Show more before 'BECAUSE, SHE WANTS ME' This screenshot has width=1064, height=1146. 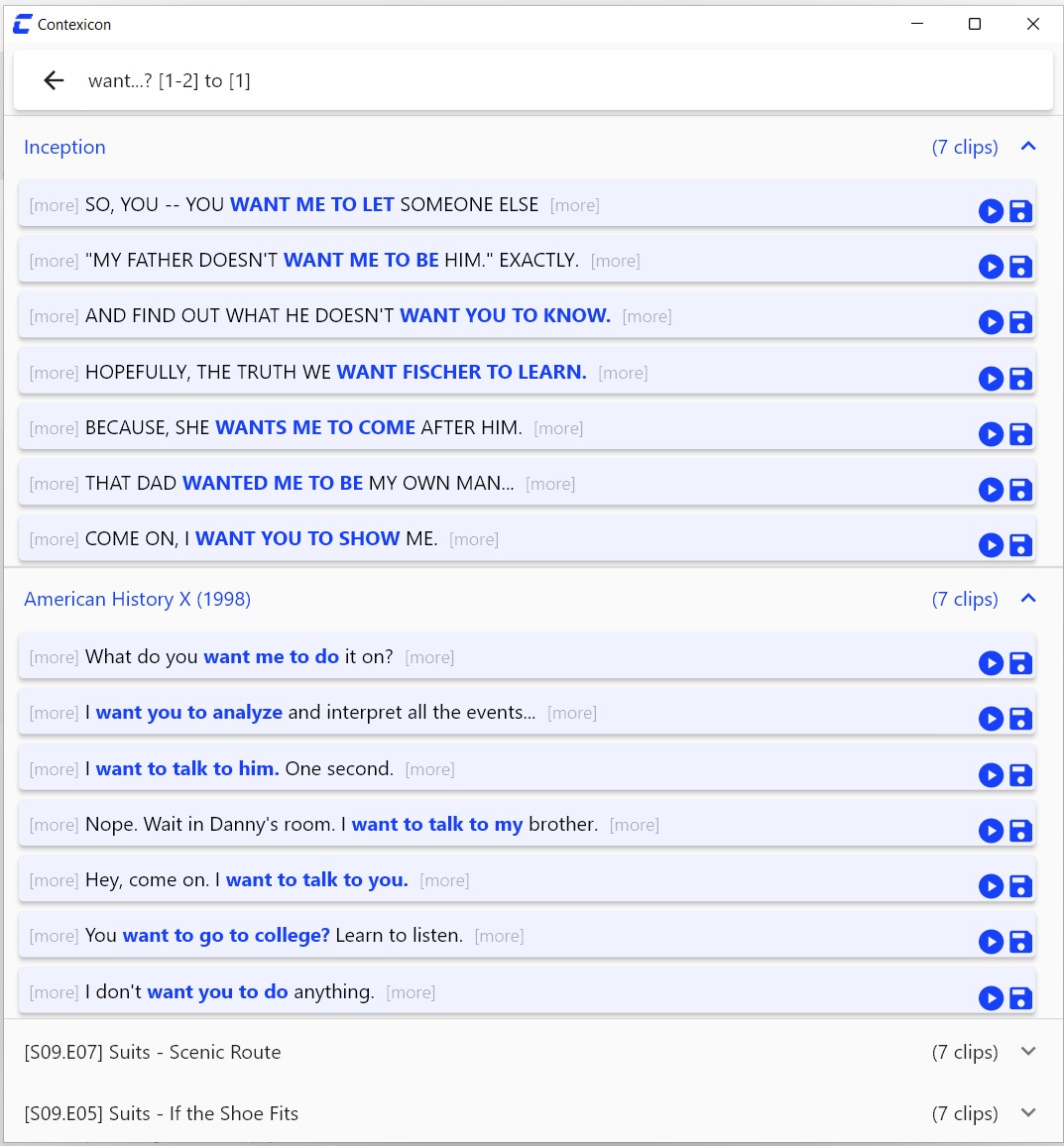pyautogui.click(x=54, y=428)
